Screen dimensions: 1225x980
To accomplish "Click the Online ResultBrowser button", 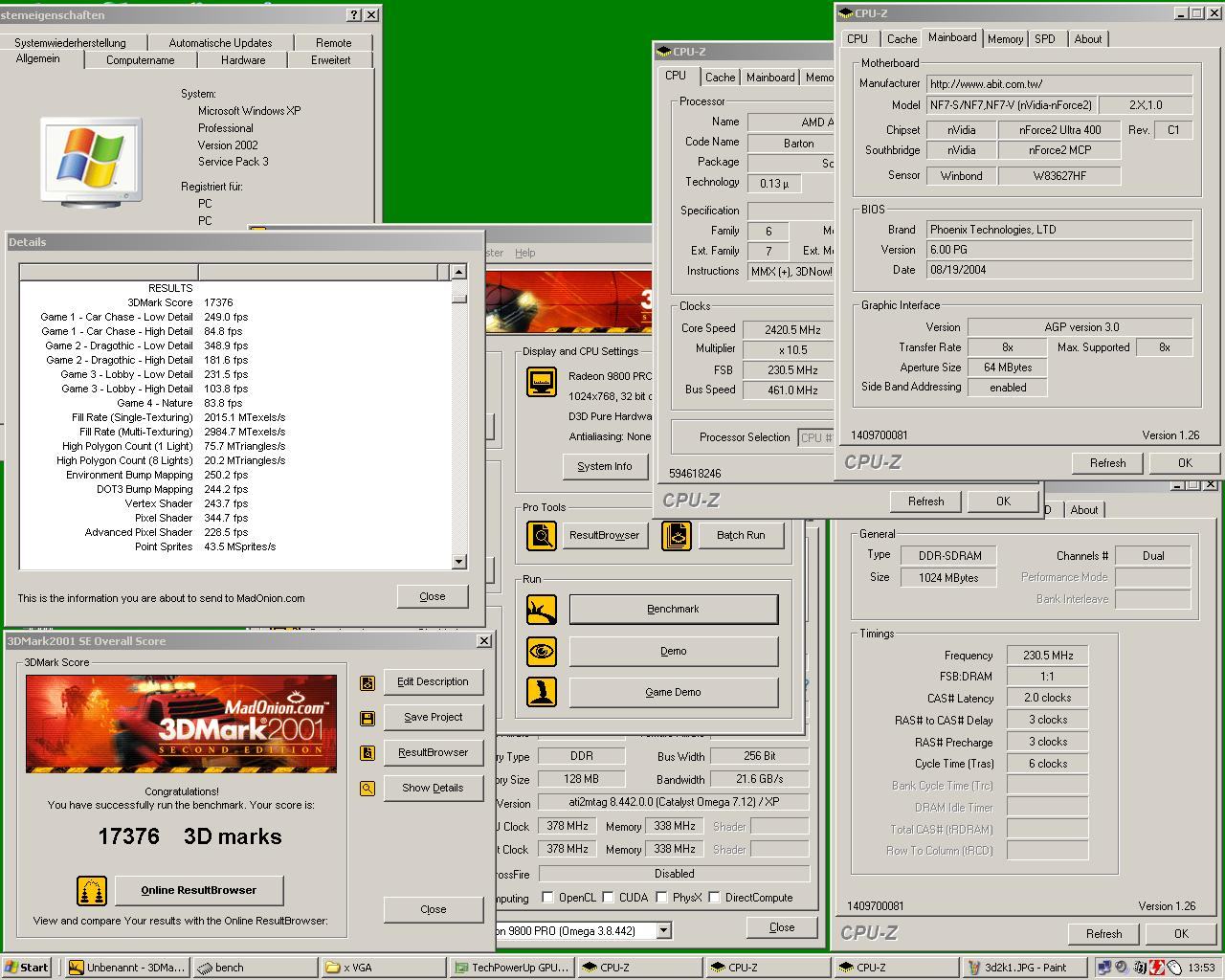I will point(199,890).
